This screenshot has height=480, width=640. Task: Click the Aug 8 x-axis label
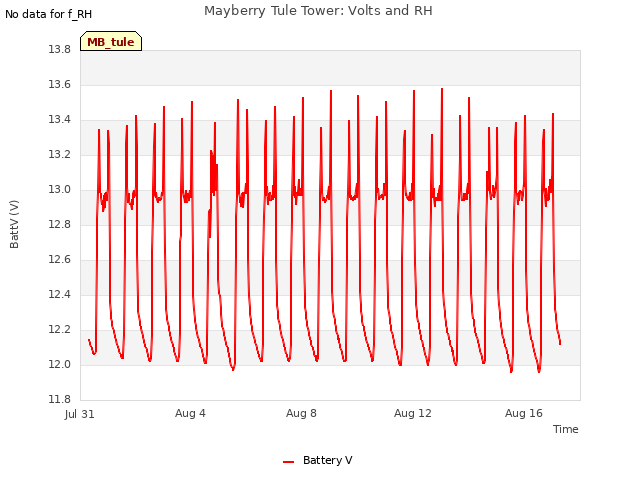click(x=301, y=413)
